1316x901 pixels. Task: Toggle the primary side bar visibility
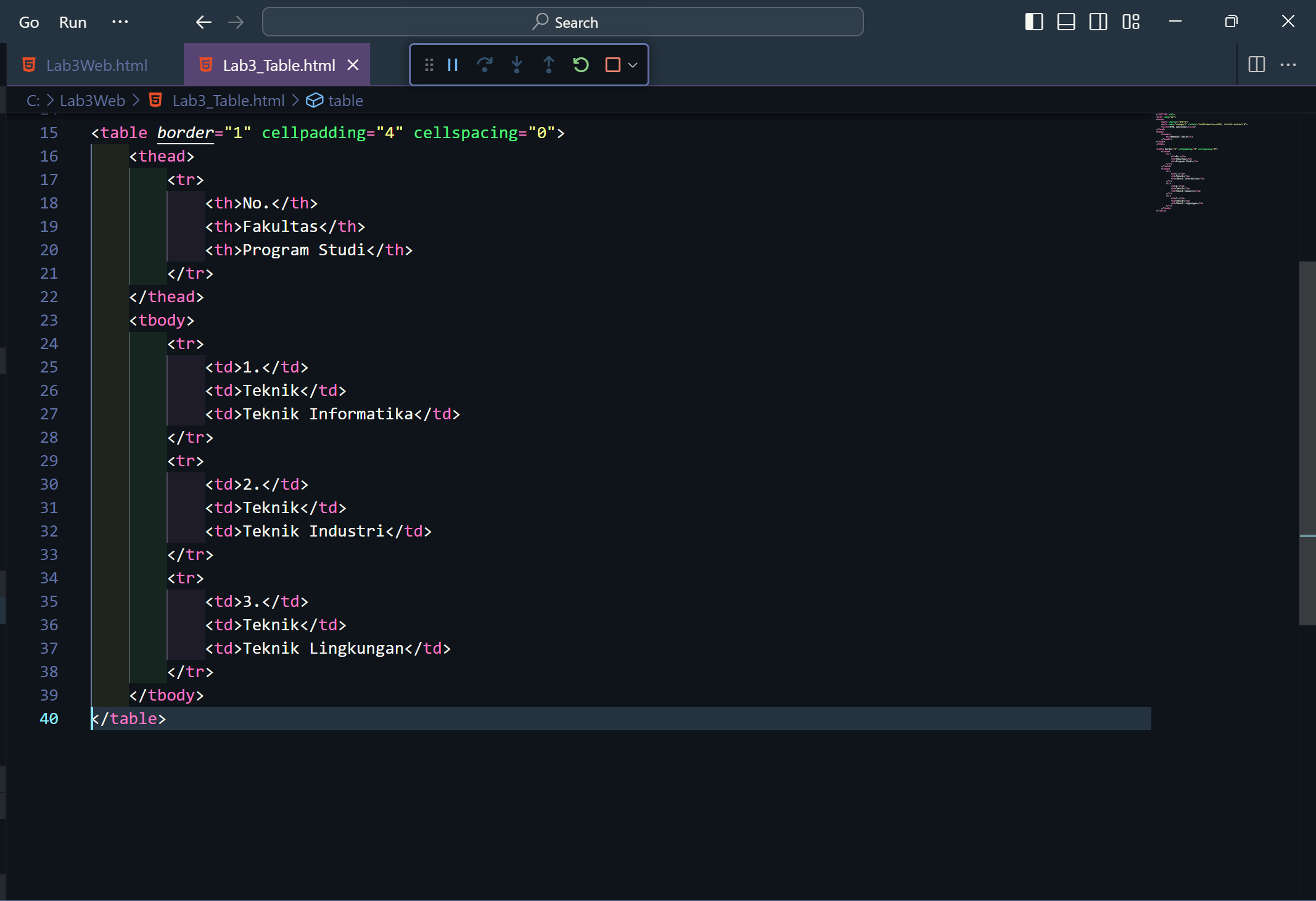click(1033, 22)
